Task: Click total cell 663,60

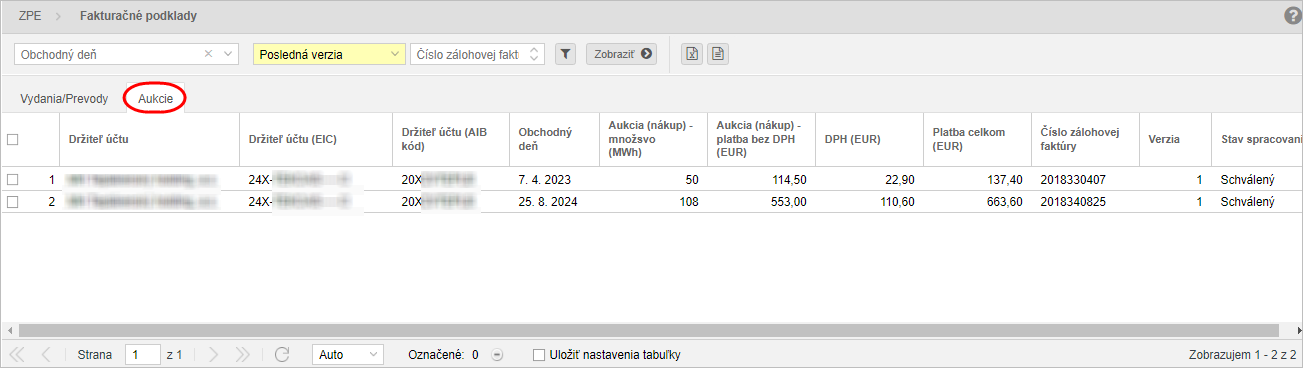Action: [1005, 202]
